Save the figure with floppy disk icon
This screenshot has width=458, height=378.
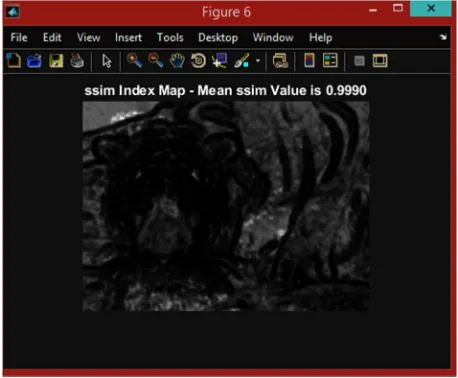coord(56,61)
